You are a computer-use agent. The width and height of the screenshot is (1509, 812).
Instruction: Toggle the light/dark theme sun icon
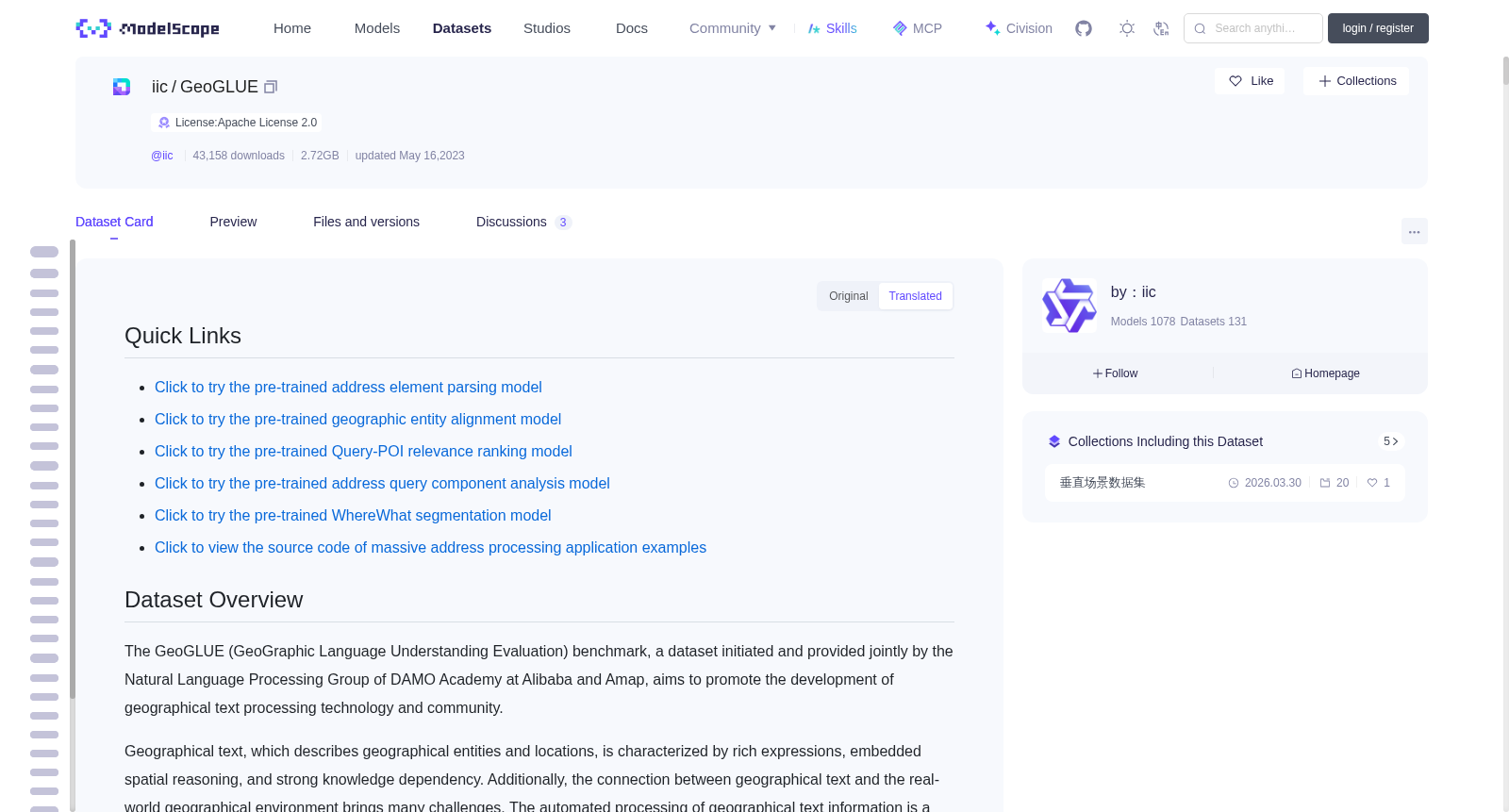[x=1127, y=28]
